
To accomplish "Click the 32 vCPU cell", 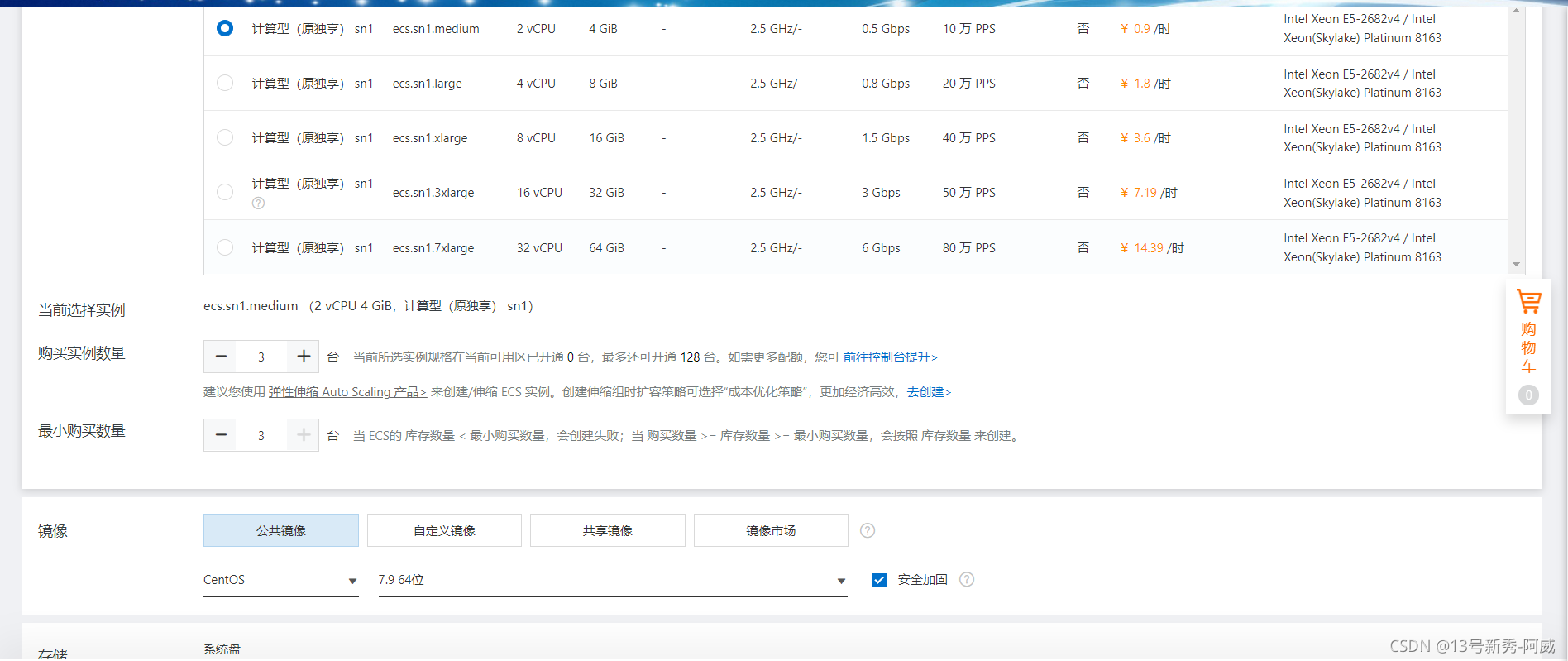I will (x=539, y=248).
